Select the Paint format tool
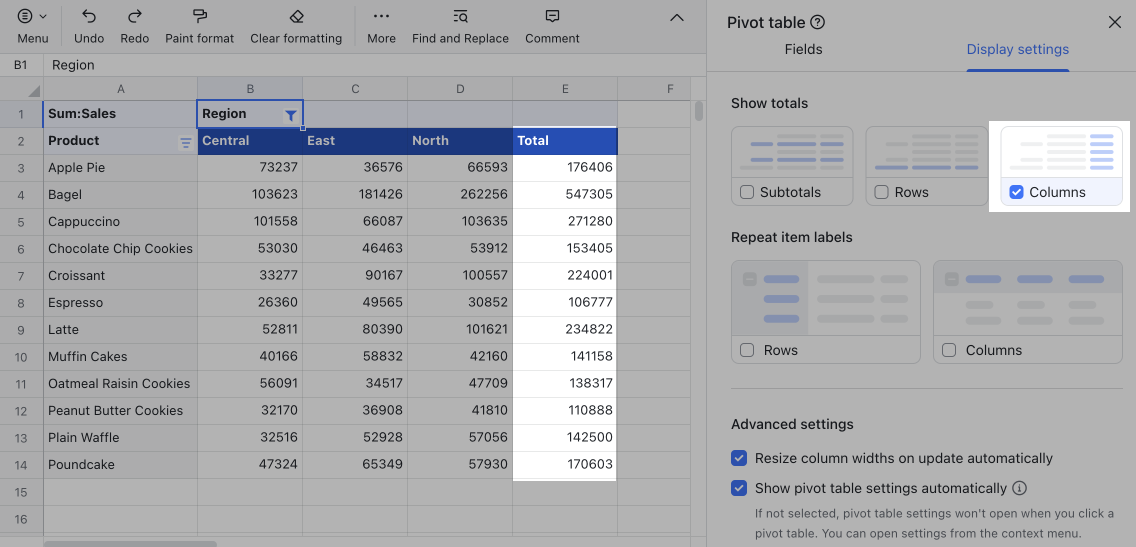The height and width of the screenshot is (547, 1136). tap(200, 17)
